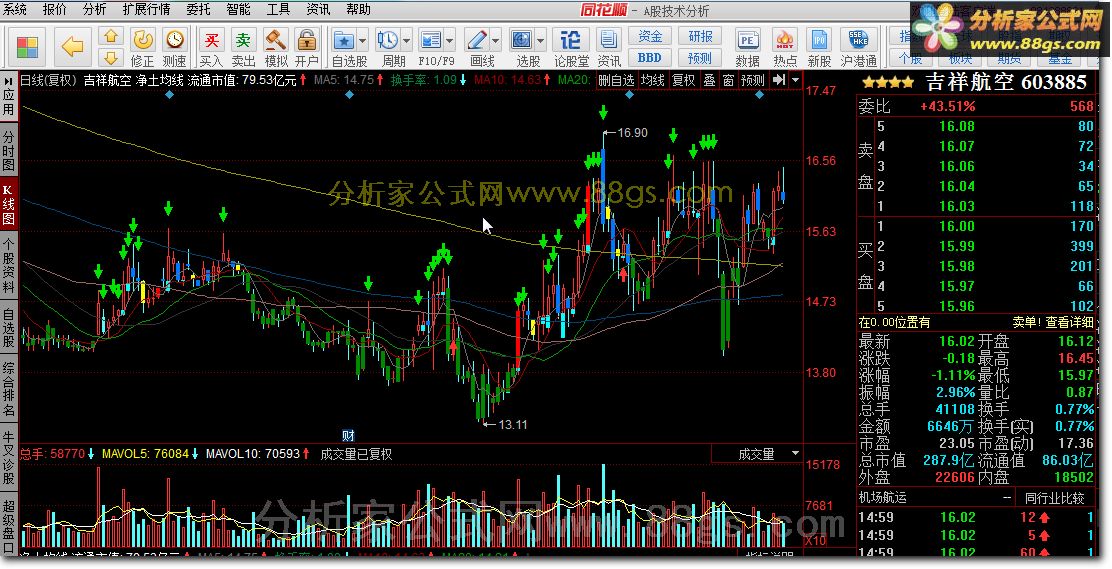Viewport: 1112px width, 569px height.
Task: Switch to the 分时图 sidebar tab
Action: click(9, 150)
